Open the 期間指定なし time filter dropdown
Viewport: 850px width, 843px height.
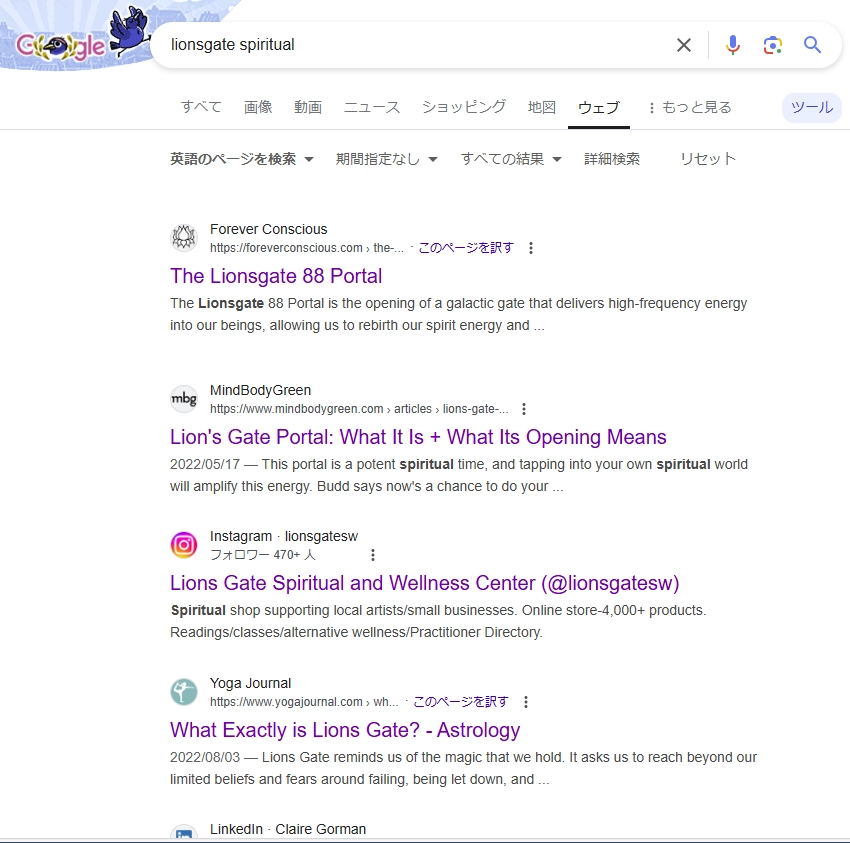click(388, 158)
